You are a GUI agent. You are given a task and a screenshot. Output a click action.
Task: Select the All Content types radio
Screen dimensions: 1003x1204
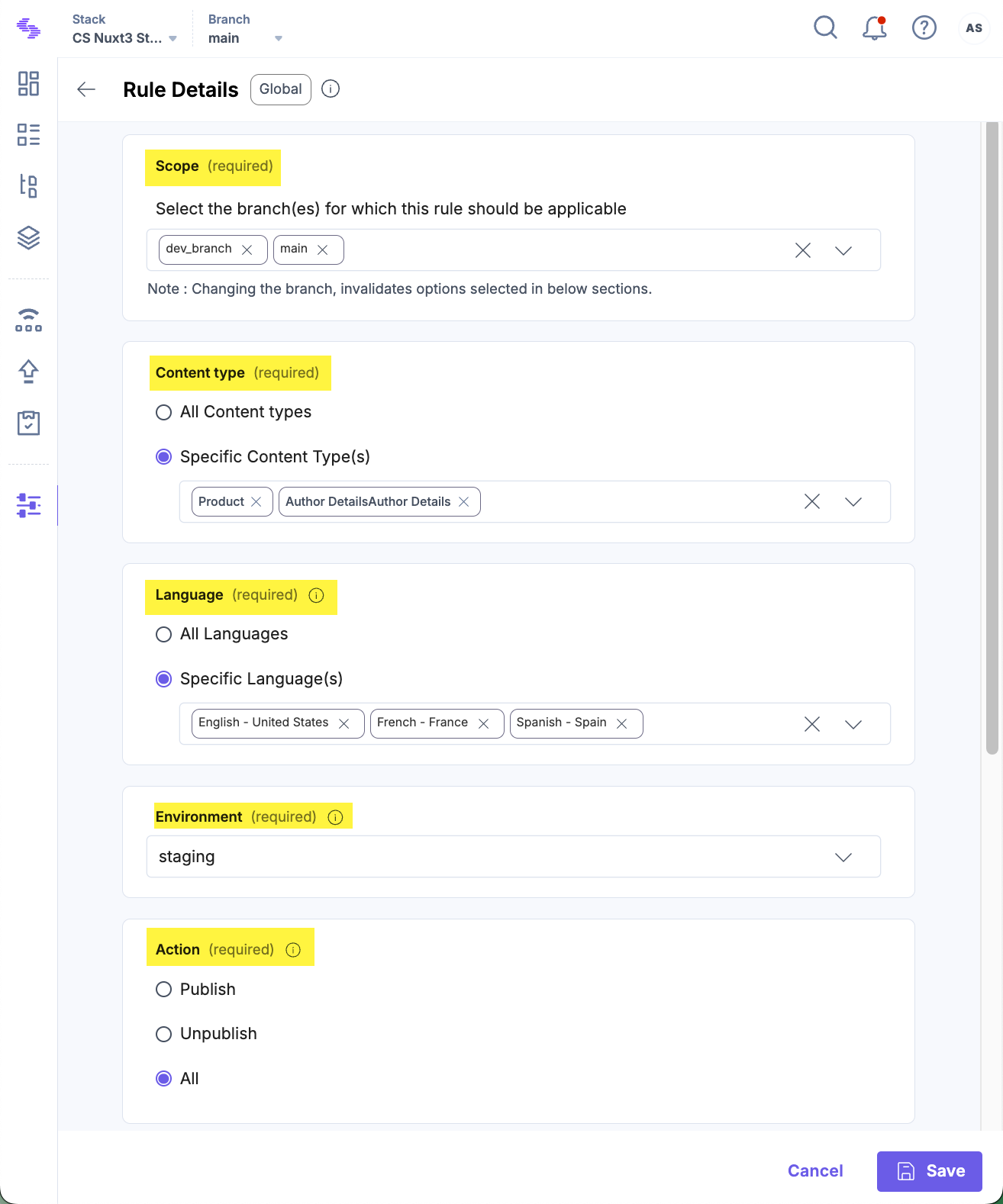coord(163,413)
